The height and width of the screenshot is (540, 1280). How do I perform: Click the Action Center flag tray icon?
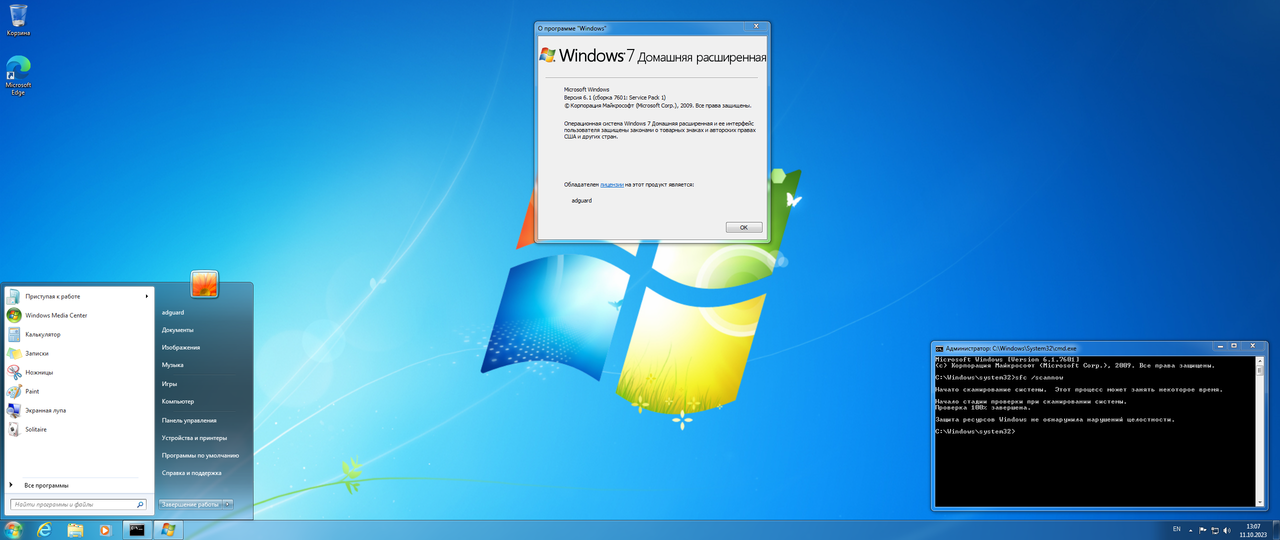[1202, 529]
